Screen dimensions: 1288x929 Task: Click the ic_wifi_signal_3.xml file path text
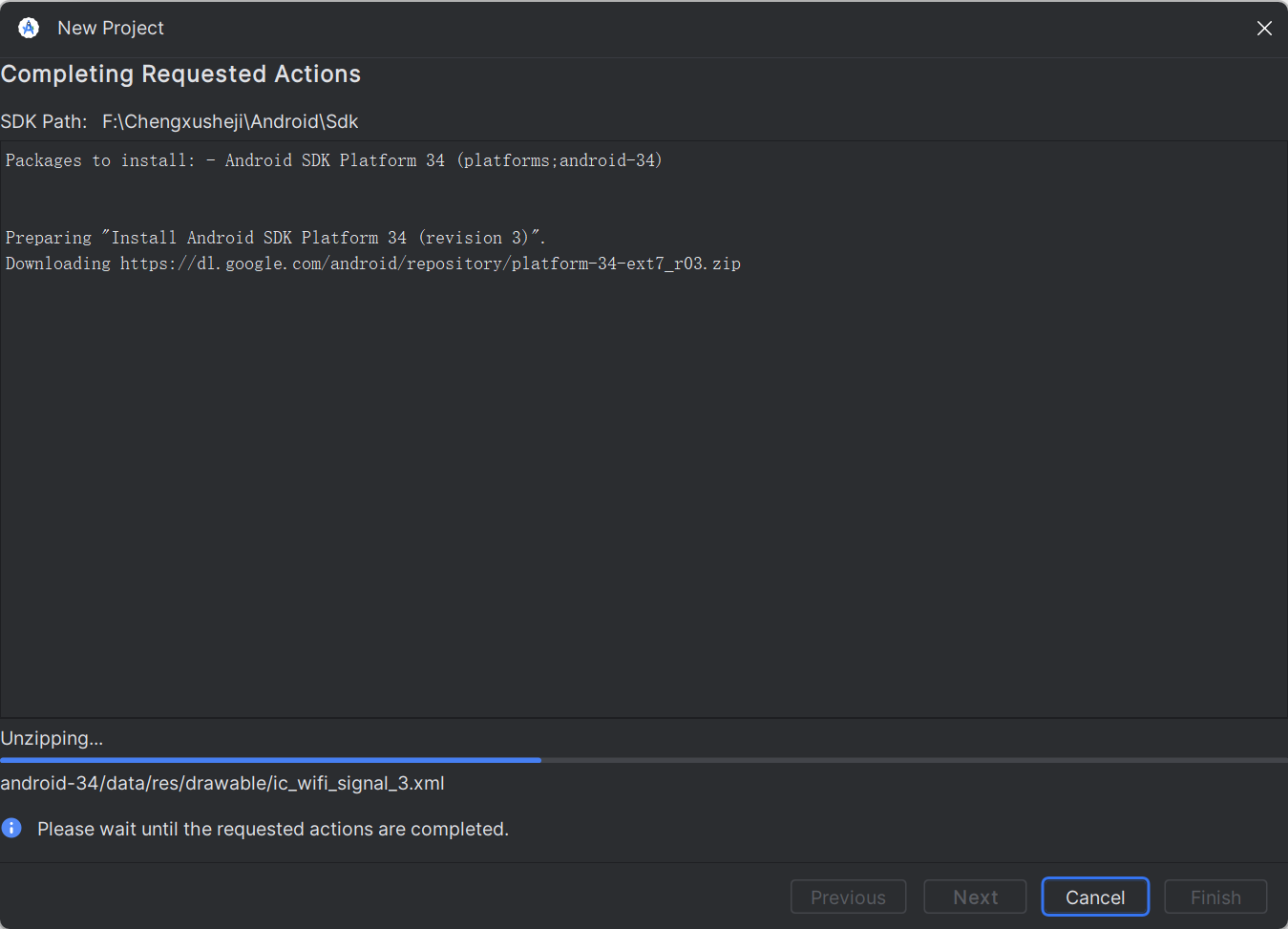click(222, 783)
